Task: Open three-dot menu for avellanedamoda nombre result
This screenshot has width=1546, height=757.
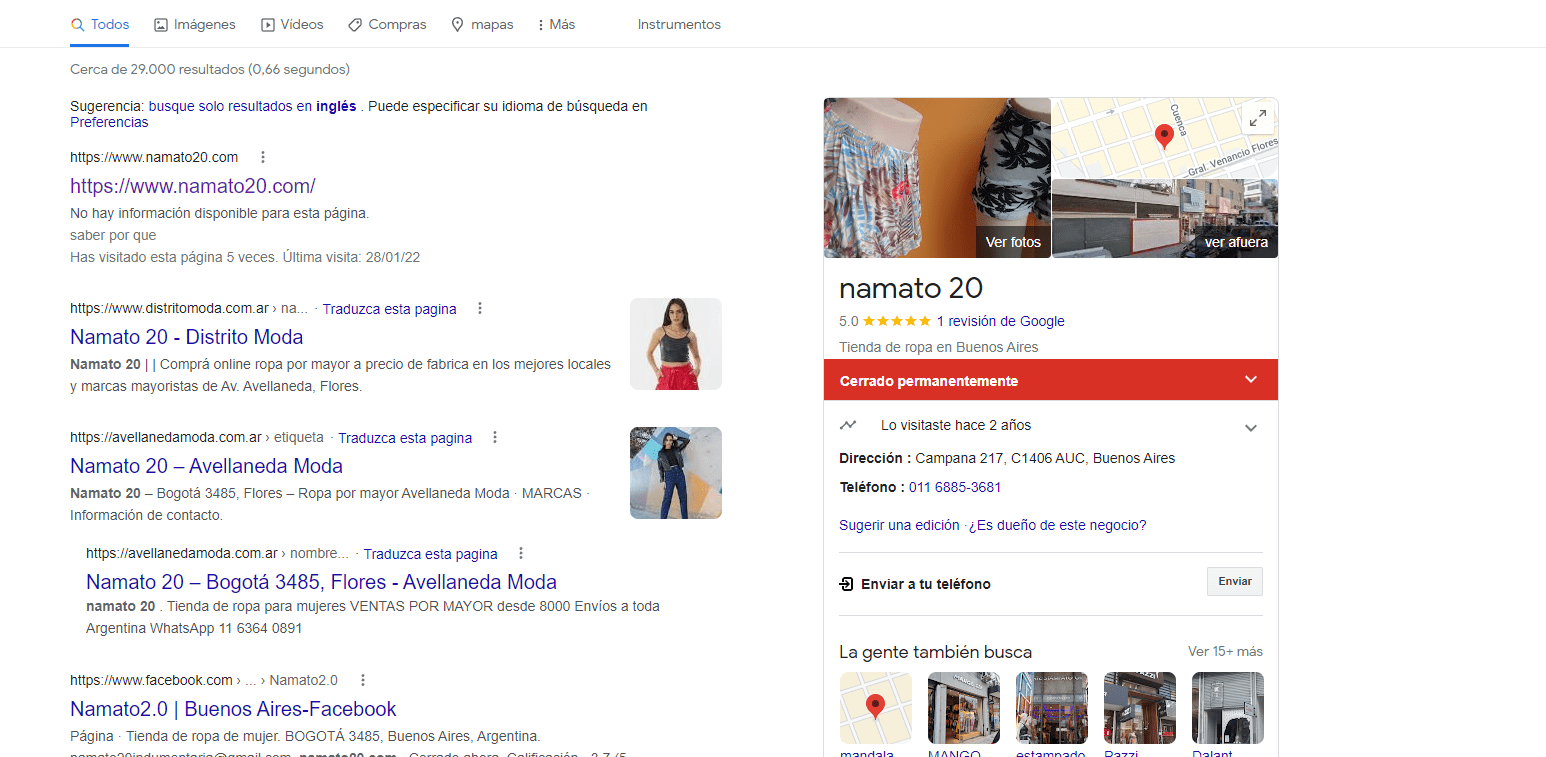Action: point(521,553)
